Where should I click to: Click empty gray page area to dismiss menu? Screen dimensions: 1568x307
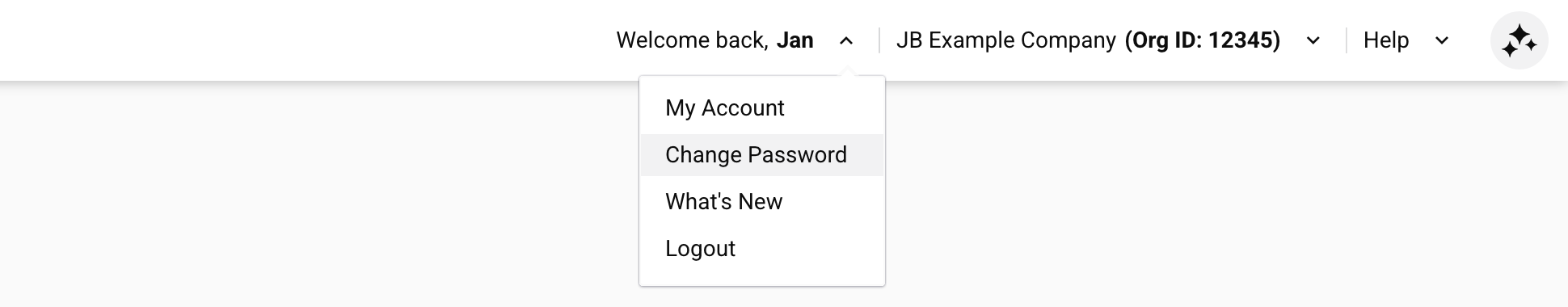point(323,194)
